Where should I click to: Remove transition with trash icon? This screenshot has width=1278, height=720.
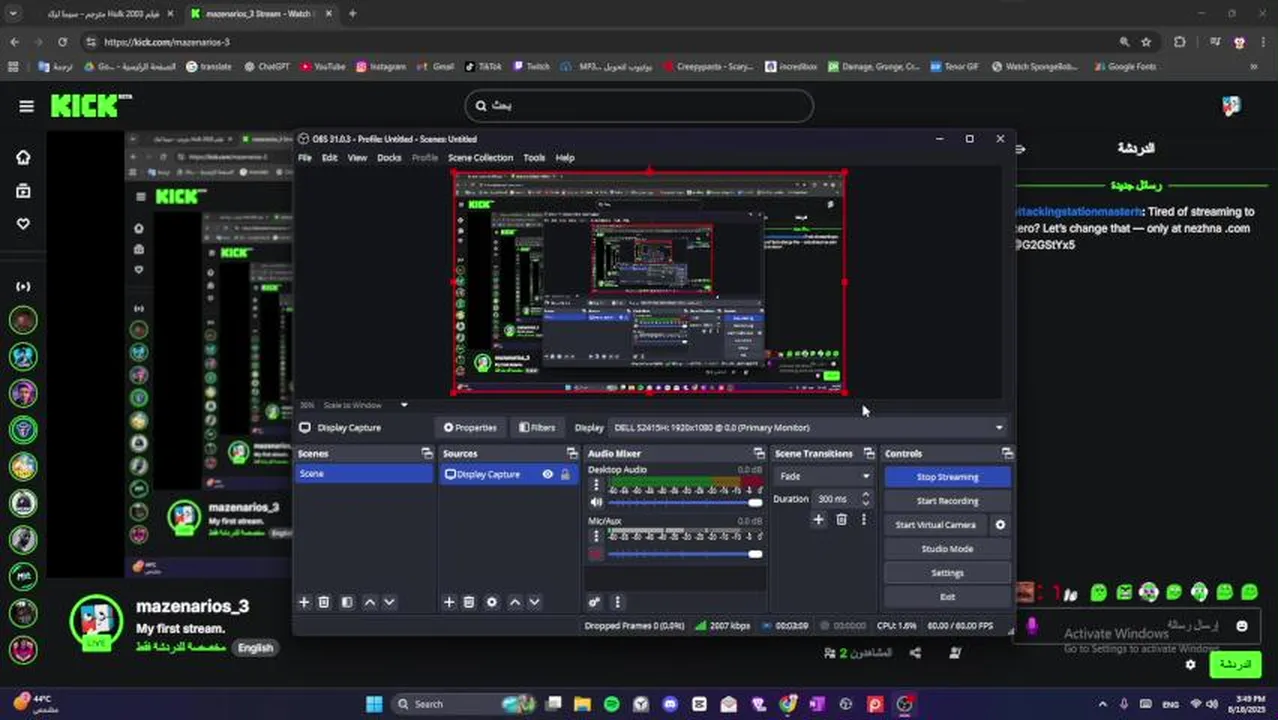pos(842,520)
